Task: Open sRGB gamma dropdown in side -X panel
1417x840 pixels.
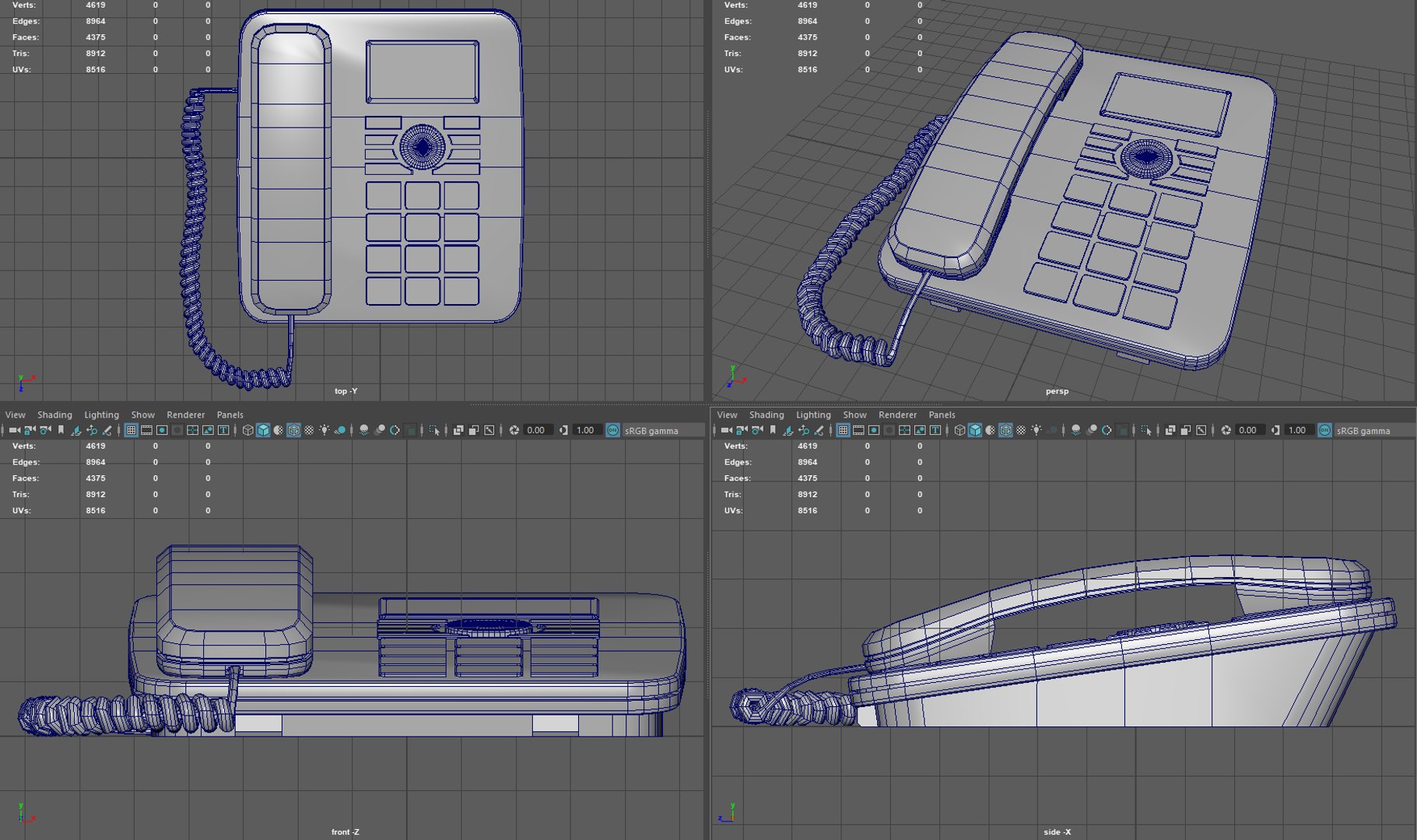Action: pos(1375,430)
